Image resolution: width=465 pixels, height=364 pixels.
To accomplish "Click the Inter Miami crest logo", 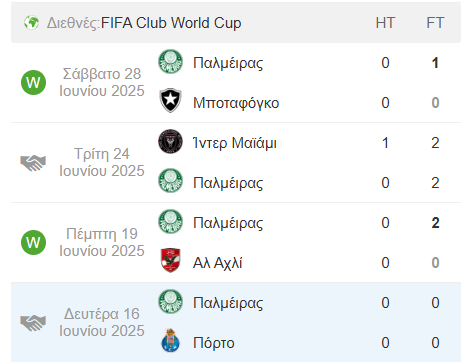I will [170, 142].
